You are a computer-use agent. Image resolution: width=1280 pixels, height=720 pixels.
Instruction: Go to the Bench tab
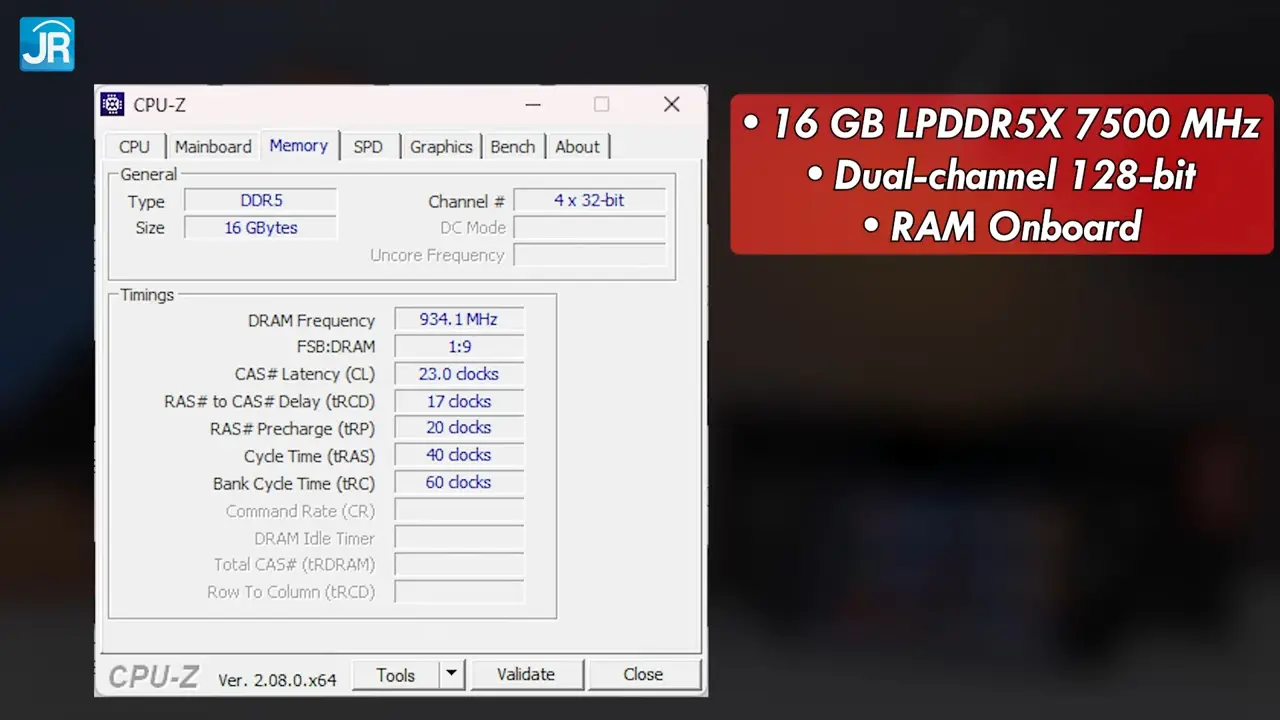(513, 147)
